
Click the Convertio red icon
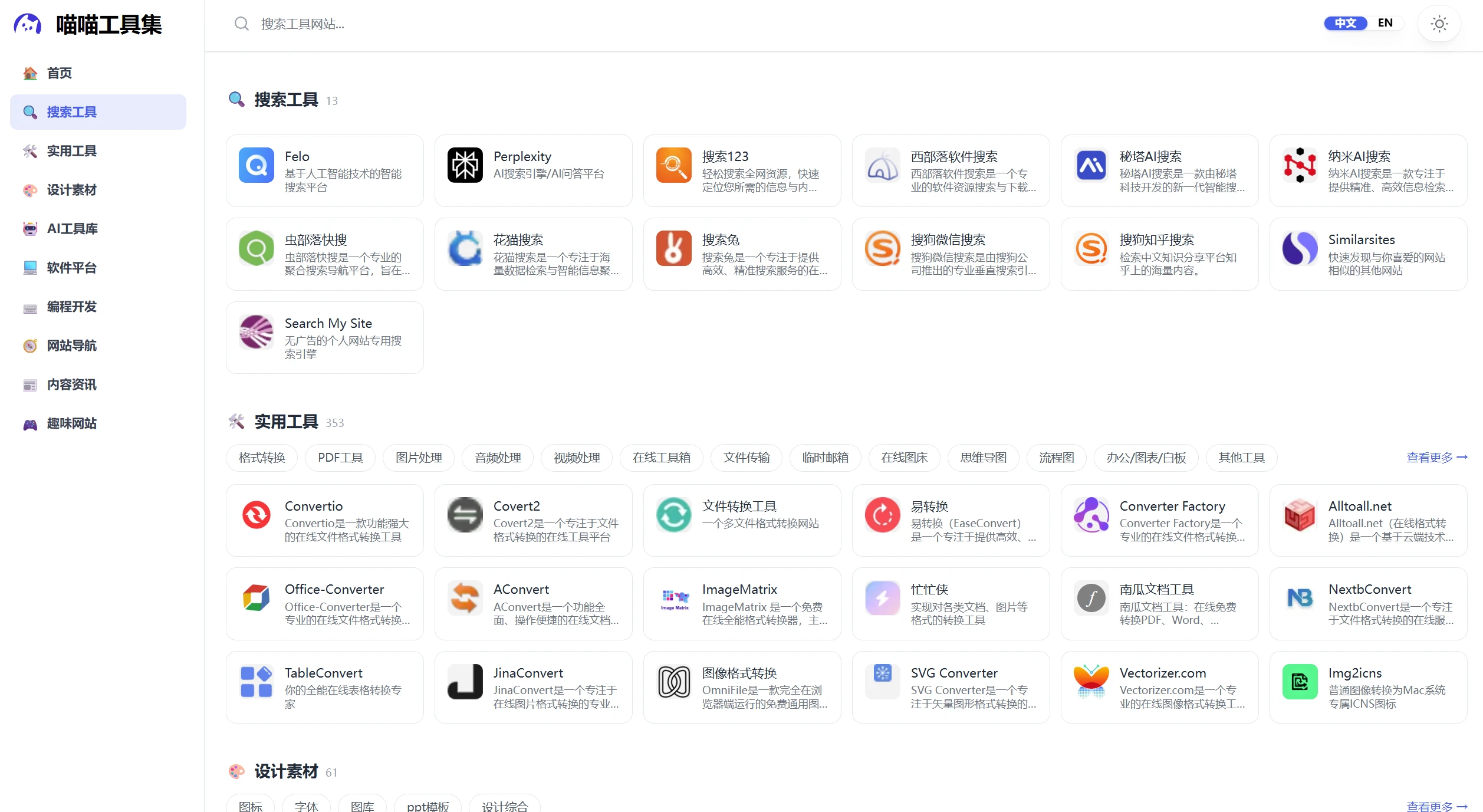(256, 515)
